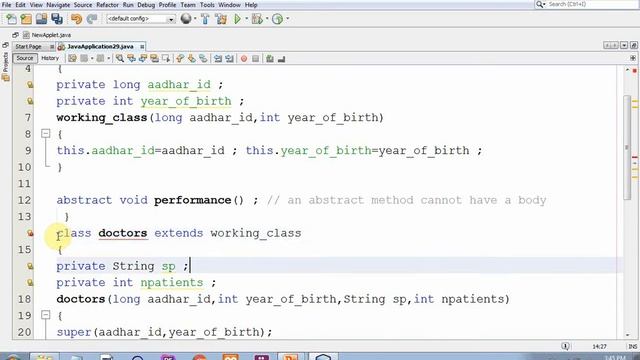Click Find Next Occurrence icon
This screenshot has height=360, width=640.
pos(142,59)
